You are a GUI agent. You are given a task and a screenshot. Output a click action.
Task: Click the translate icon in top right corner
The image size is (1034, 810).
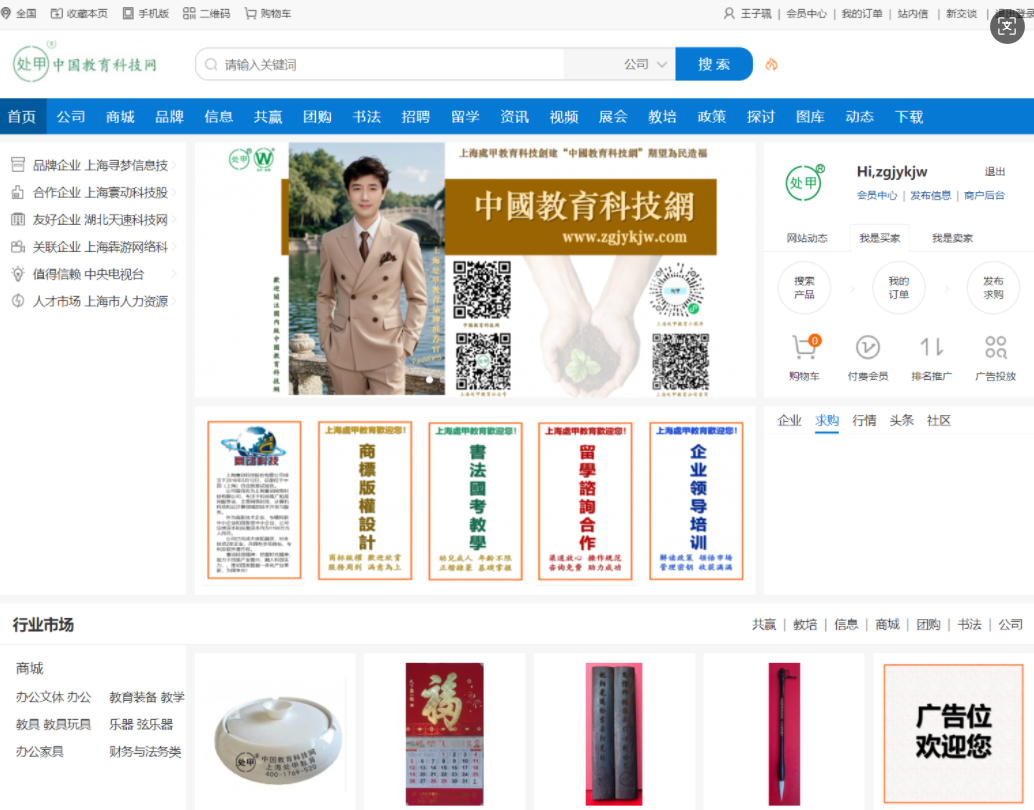pyautogui.click(x=1007, y=26)
